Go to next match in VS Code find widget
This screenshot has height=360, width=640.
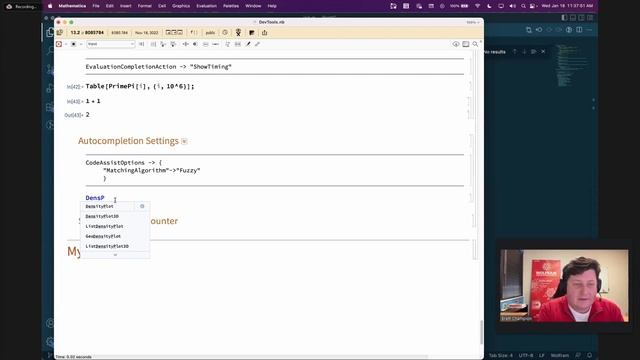524,52
